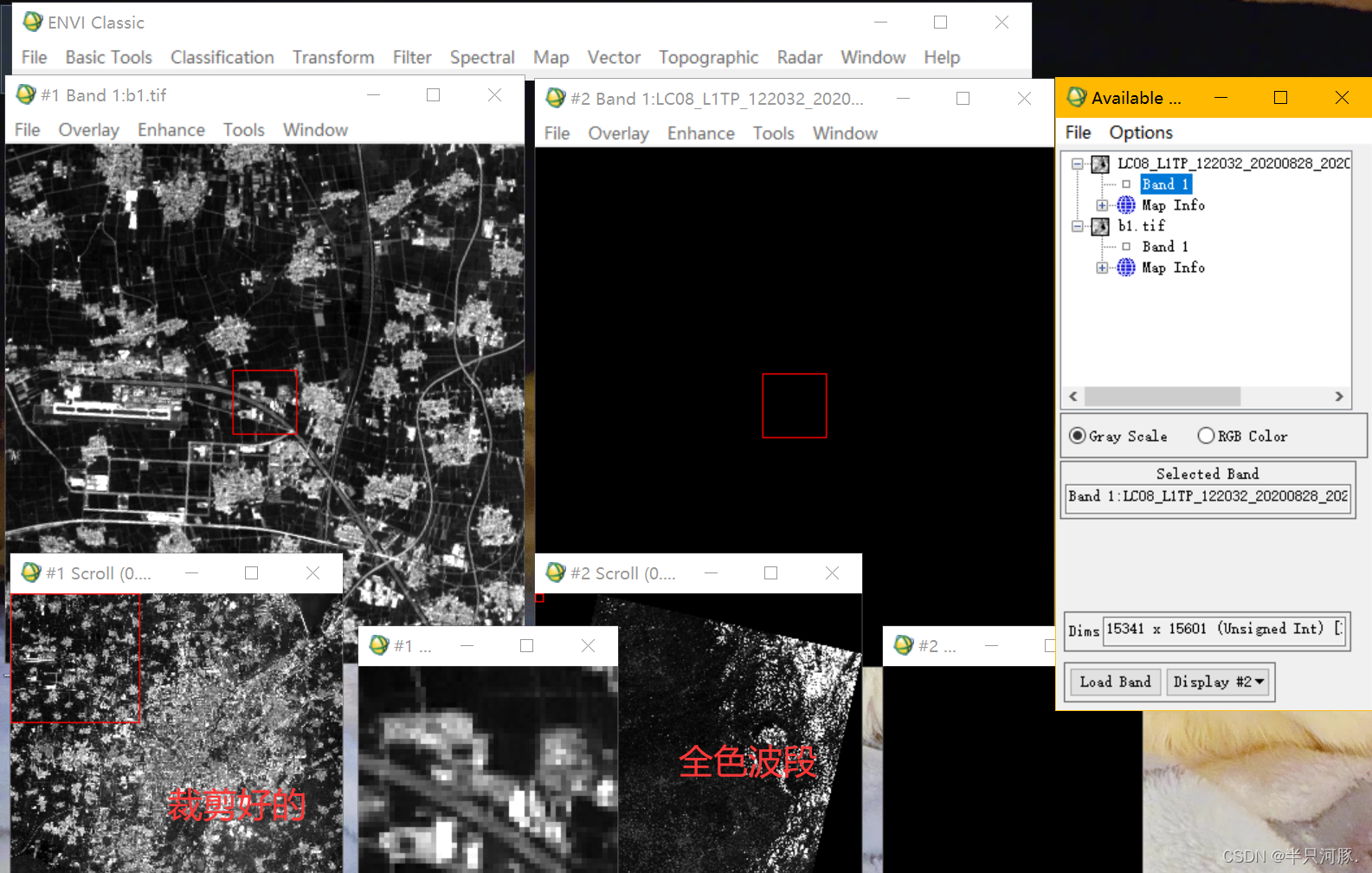Viewport: 1372px width, 873px height.
Task: Open Tools menu in #2 display window
Action: click(x=774, y=133)
